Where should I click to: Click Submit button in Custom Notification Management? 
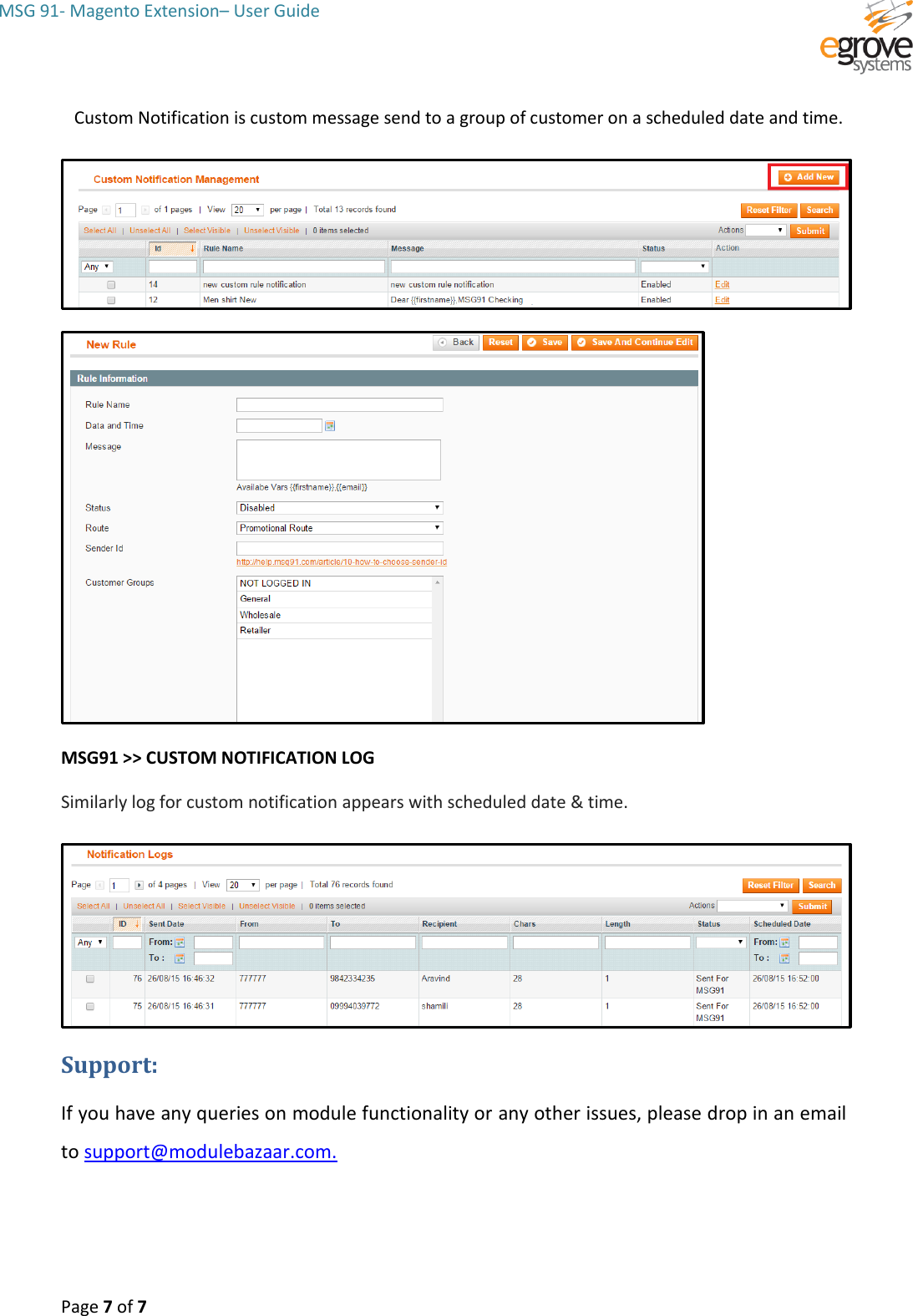tap(809, 231)
